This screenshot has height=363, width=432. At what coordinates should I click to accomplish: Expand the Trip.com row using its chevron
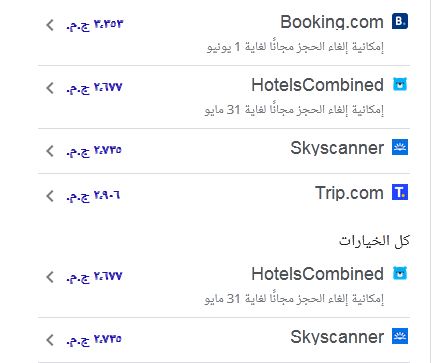point(50,196)
